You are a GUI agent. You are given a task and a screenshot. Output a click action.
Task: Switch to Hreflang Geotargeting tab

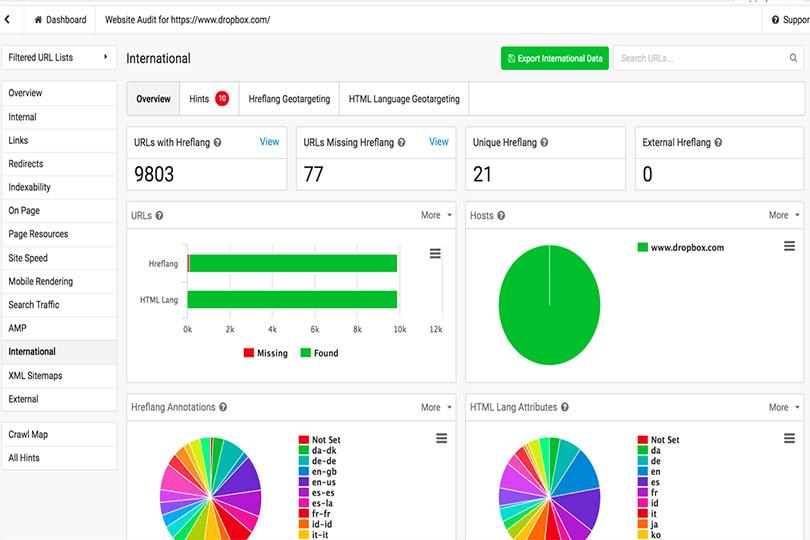tap(289, 98)
